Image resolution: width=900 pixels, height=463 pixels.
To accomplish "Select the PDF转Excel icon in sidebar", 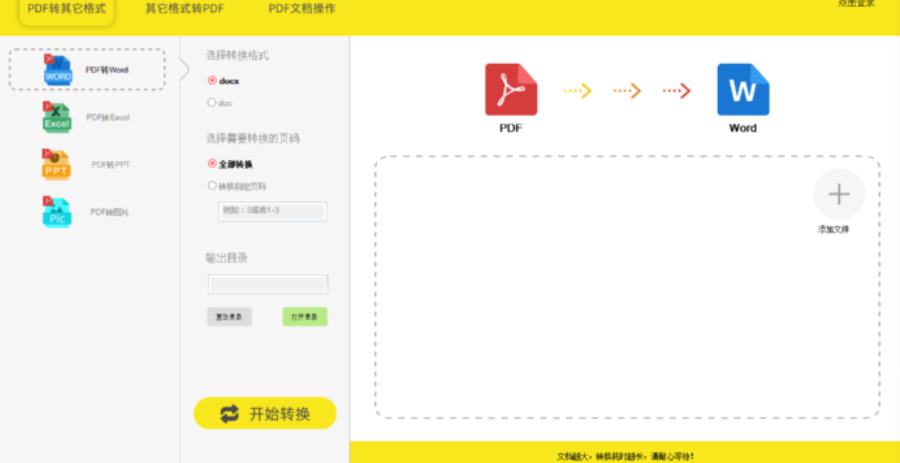I will click(56, 118).
